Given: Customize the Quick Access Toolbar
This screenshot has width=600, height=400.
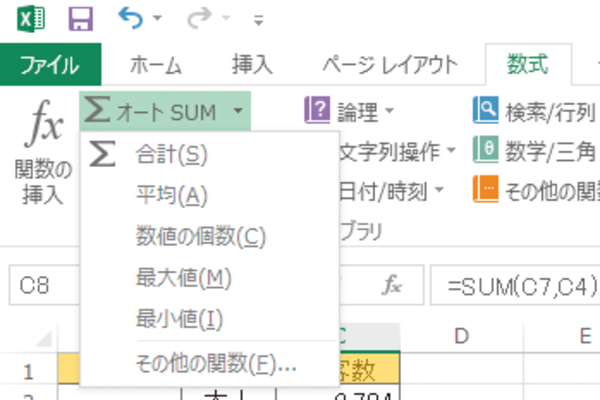Looking at the screenshot, I should 259,20.
